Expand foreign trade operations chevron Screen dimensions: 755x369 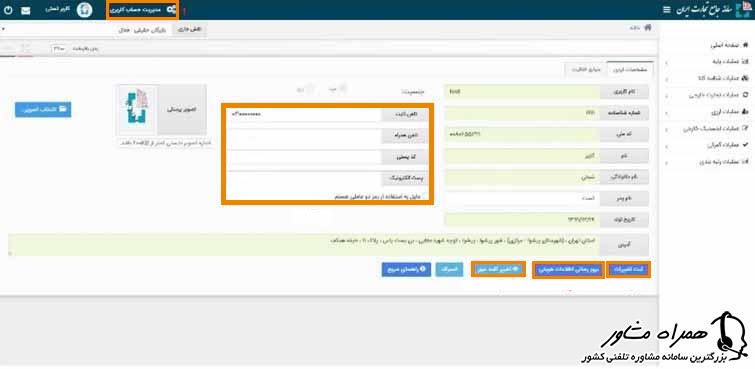pos(666,95)
